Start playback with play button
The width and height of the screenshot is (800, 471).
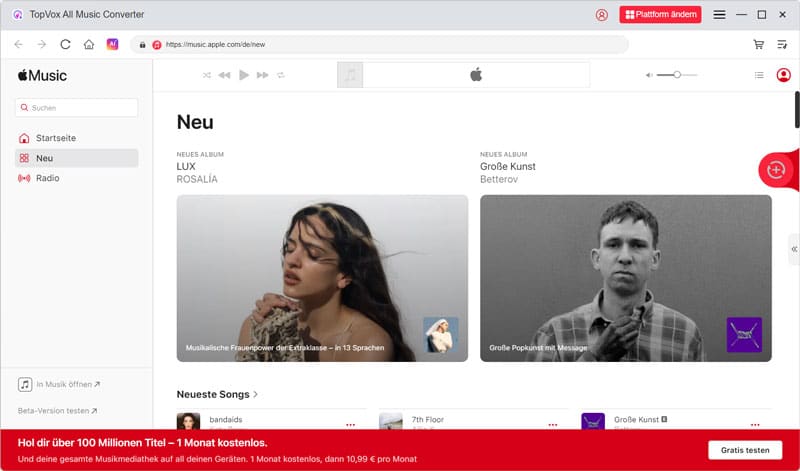pyautogui.click(x=244, y=75)
